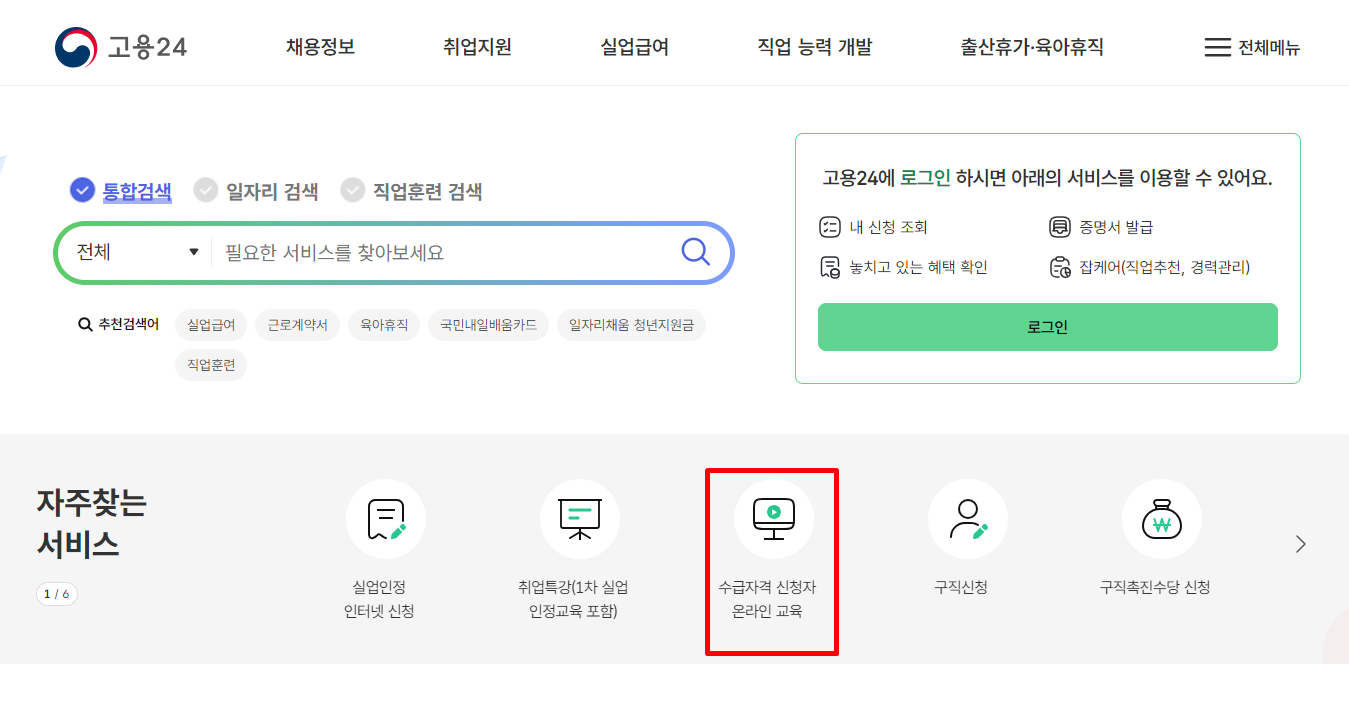Click the 수급자격 신청자 온라인 교육 icon
Screen dimensions: 1349x704
tap(772, 518)
